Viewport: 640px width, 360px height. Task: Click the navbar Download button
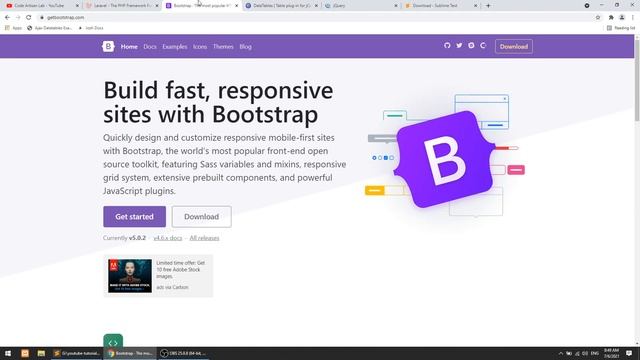(514, 47)
